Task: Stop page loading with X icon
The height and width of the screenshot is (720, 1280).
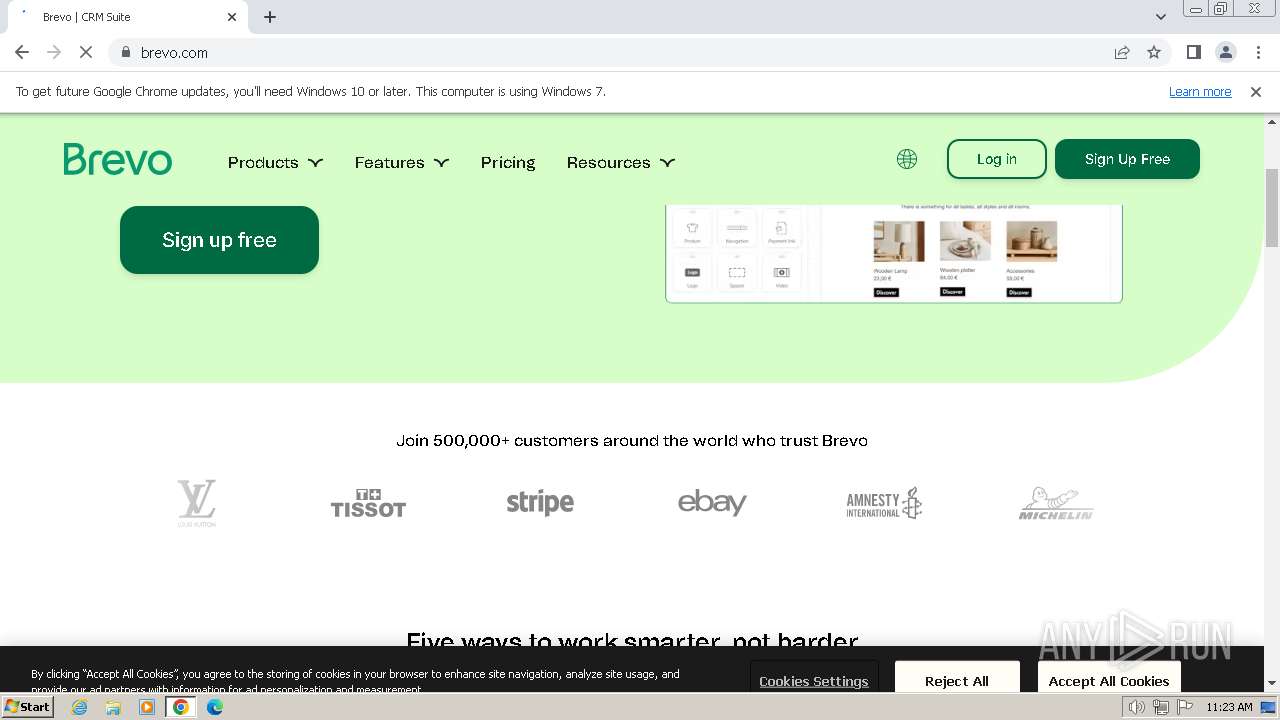Action: pyautogui.click(x=86, y=52)
